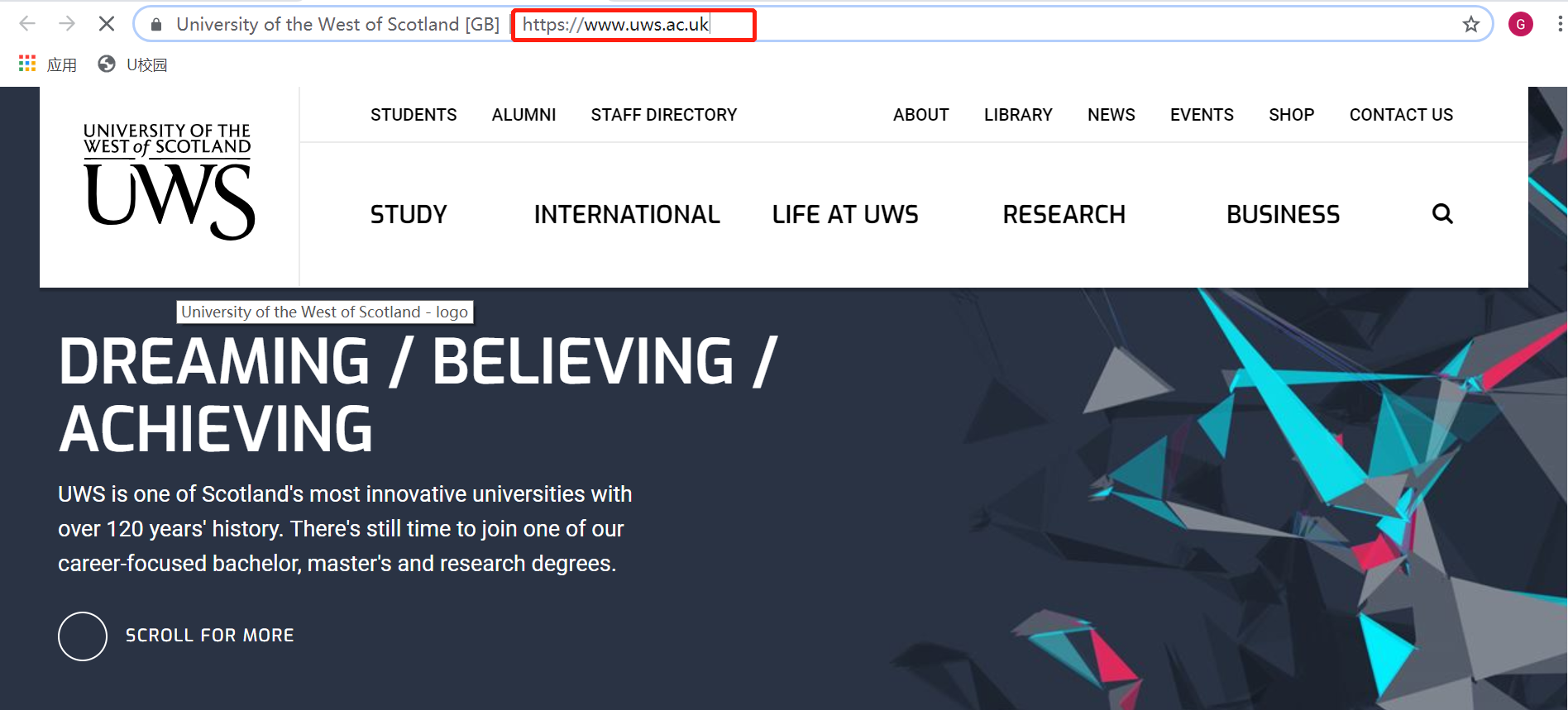Screen dimensions: 1568x710
Task: Stop page loading with X button
Action: [x=107, y=24]
